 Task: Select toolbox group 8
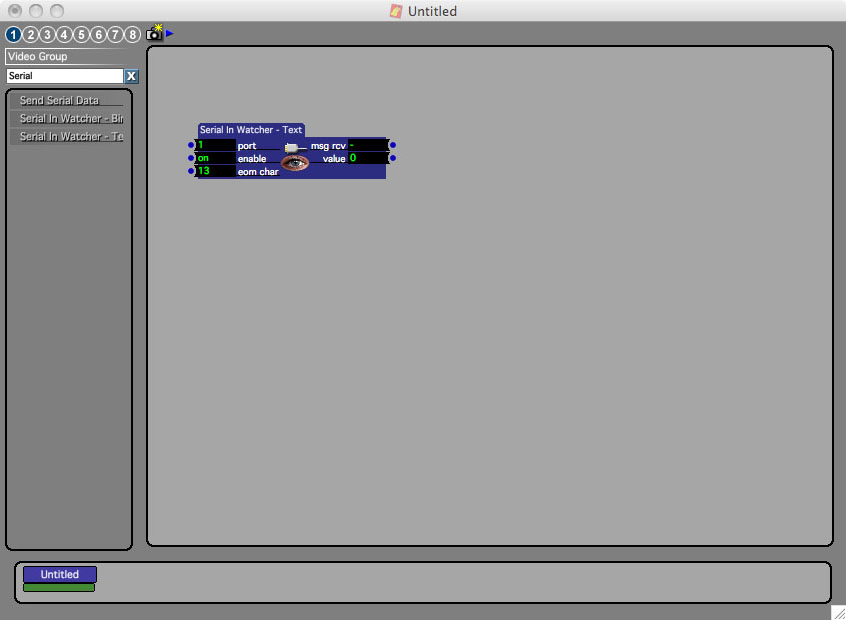(x=132, y=35)
